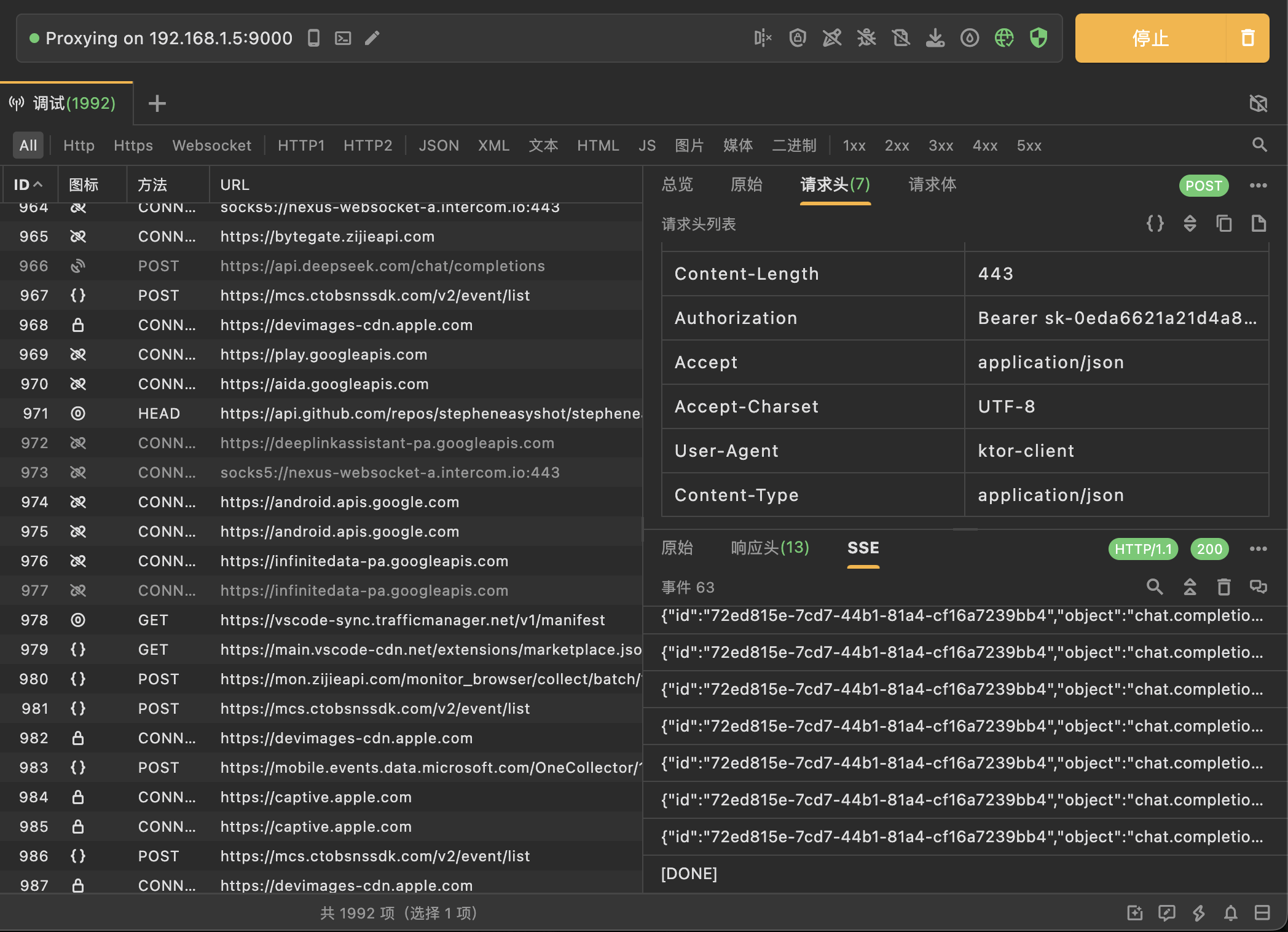Open the terminal icon beside proxy address
This screenshot has width=1288, height=932.
(343, 38)
